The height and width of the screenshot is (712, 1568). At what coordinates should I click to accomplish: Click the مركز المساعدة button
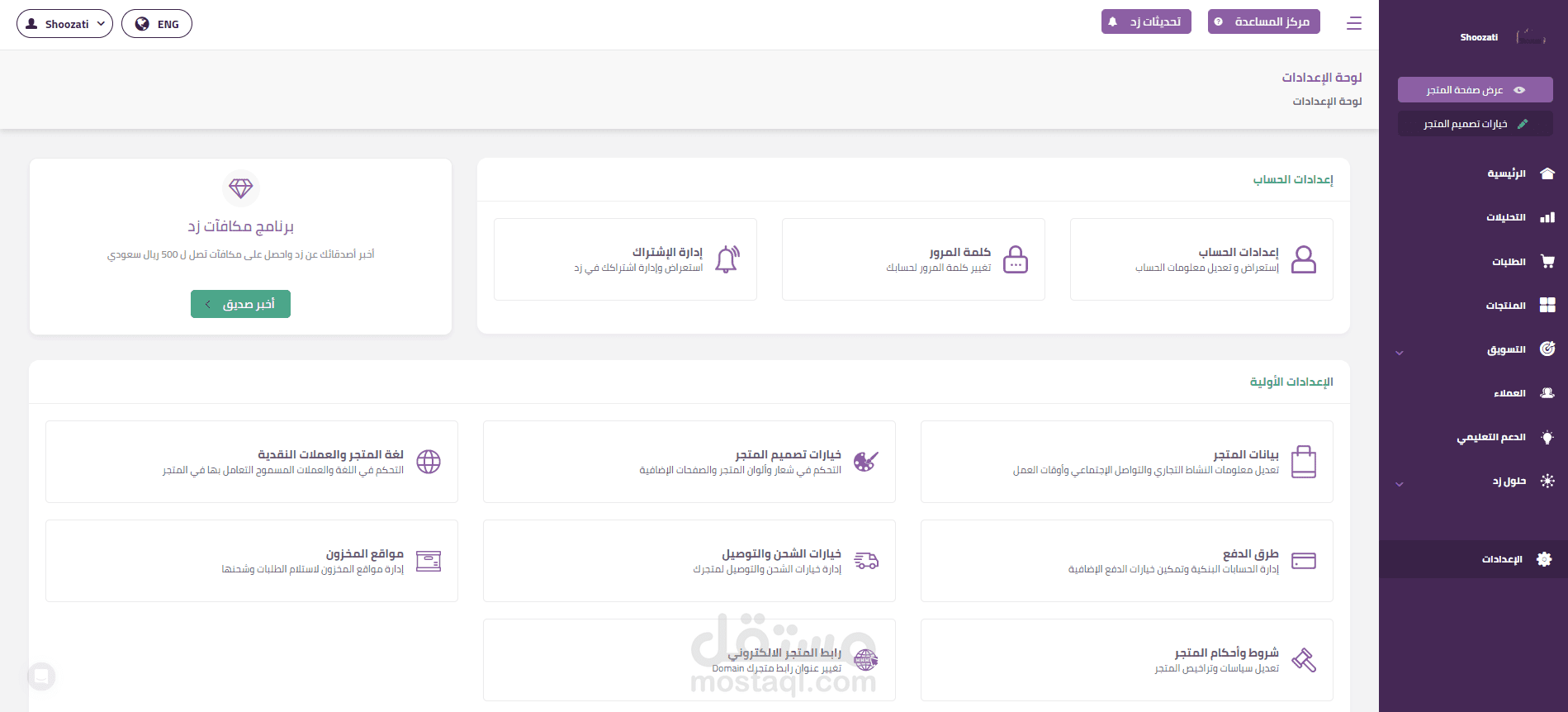[1263, 21]
